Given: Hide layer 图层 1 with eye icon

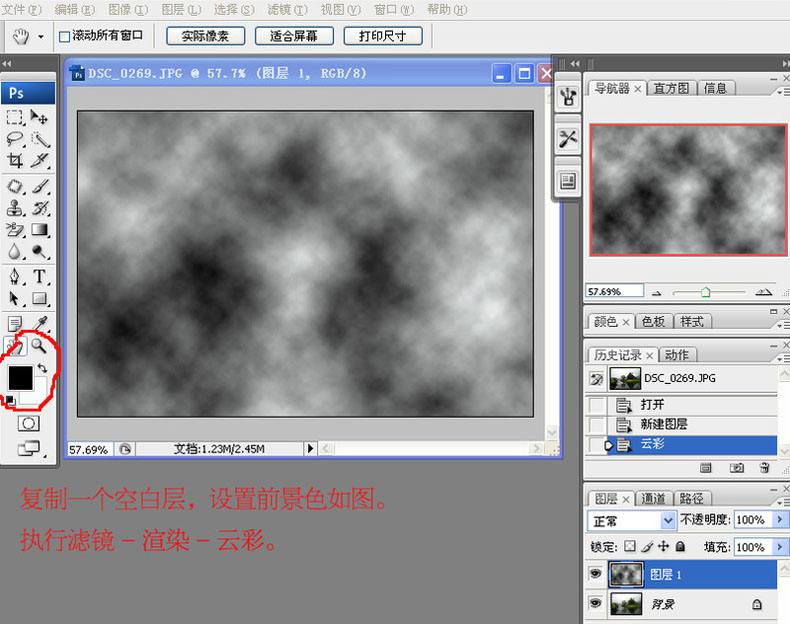Looking at the screenshot, I should 596,574.
